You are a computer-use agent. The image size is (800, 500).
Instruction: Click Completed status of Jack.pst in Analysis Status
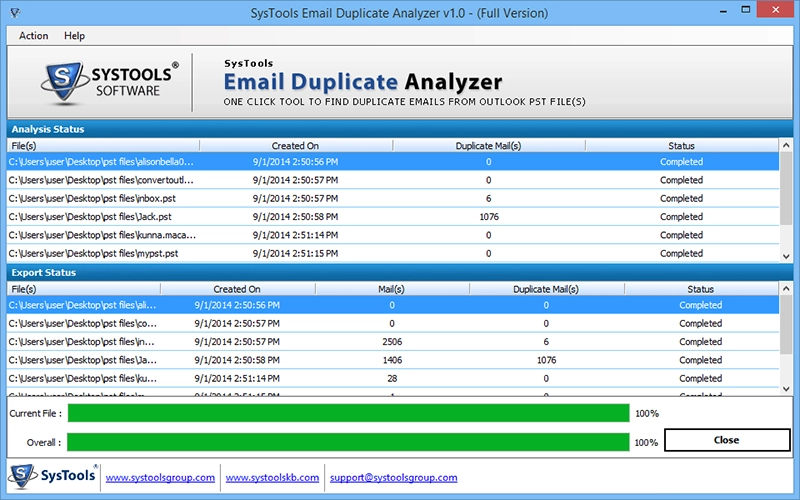(x=682, y=217)
